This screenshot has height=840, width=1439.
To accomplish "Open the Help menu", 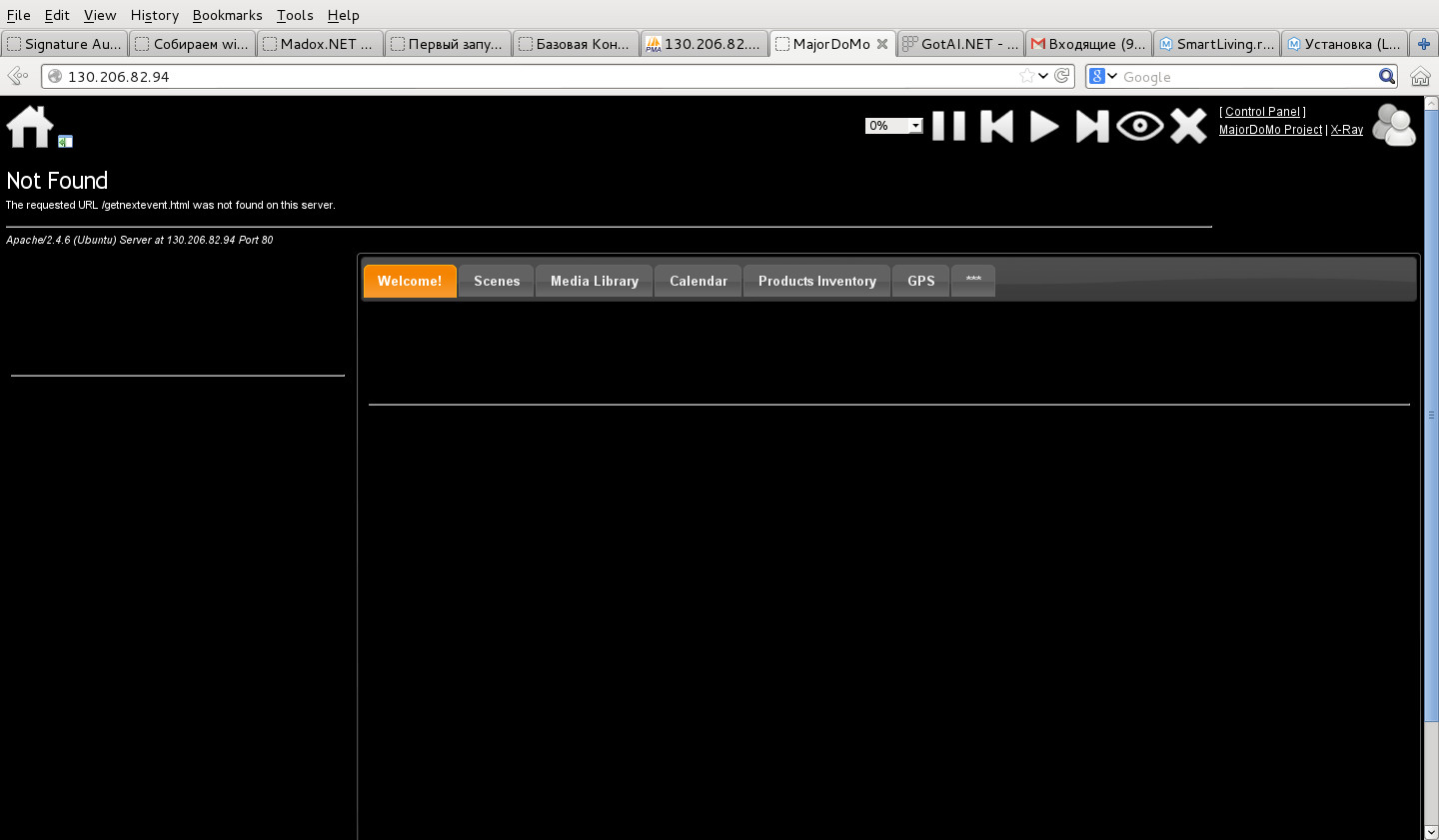I will (343, 15).
